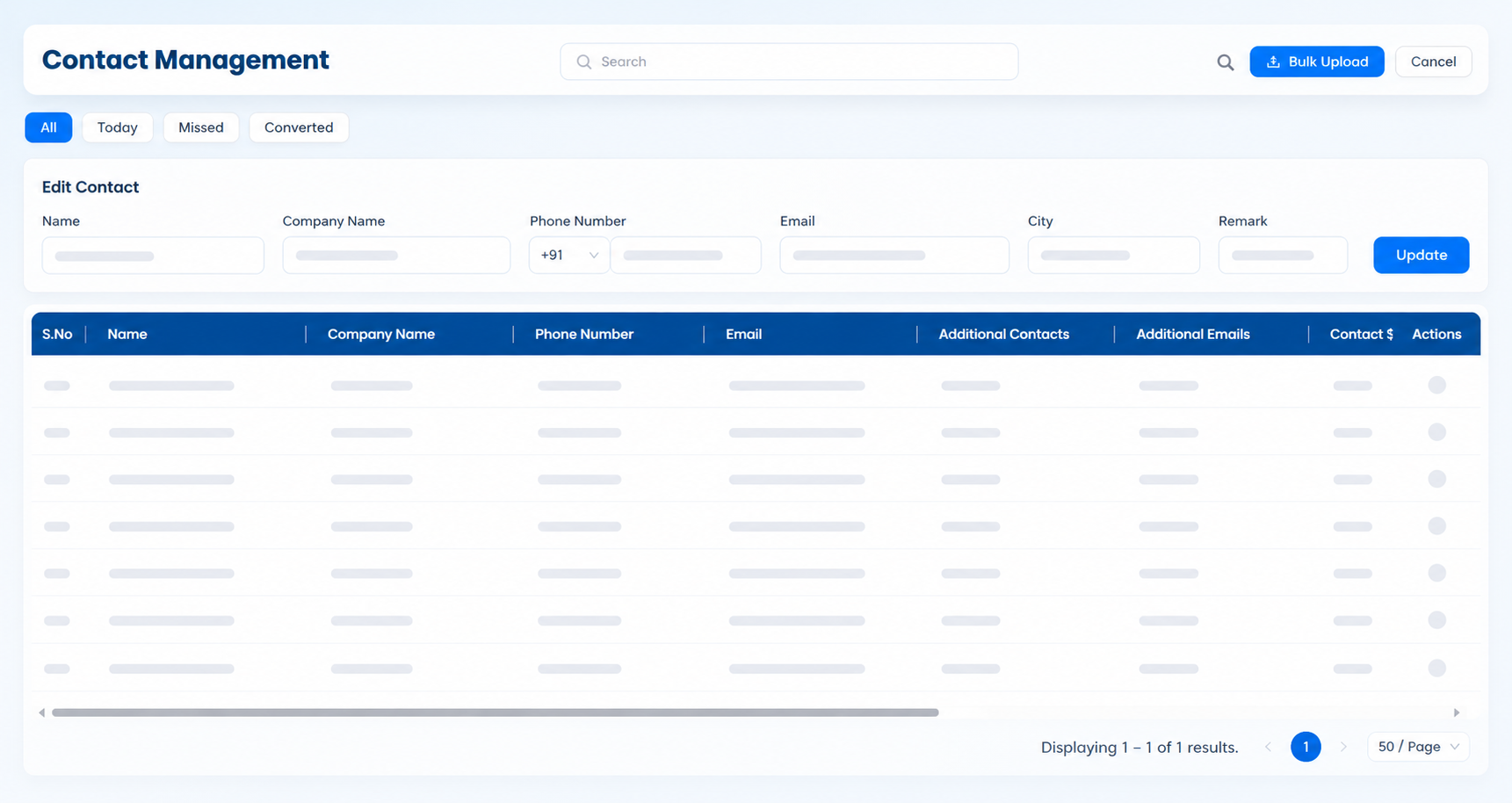
Task: Go to the next page arrow
Action: click(x=1343, y=747)
